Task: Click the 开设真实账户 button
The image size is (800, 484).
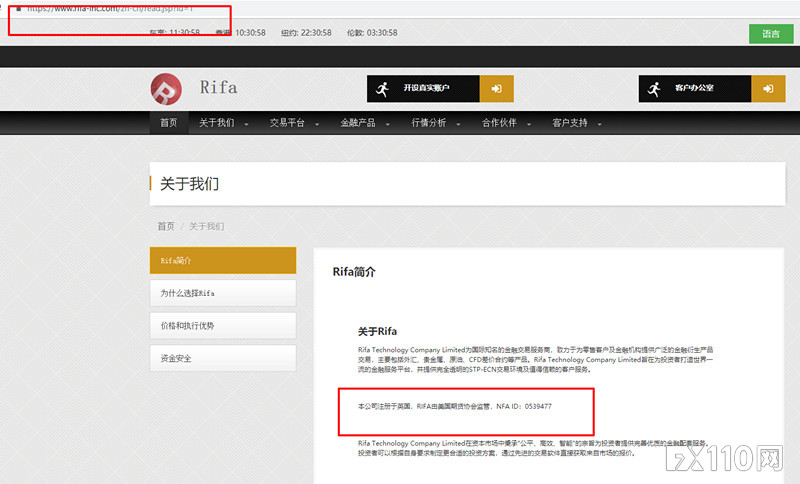Action: coord(423,89)
